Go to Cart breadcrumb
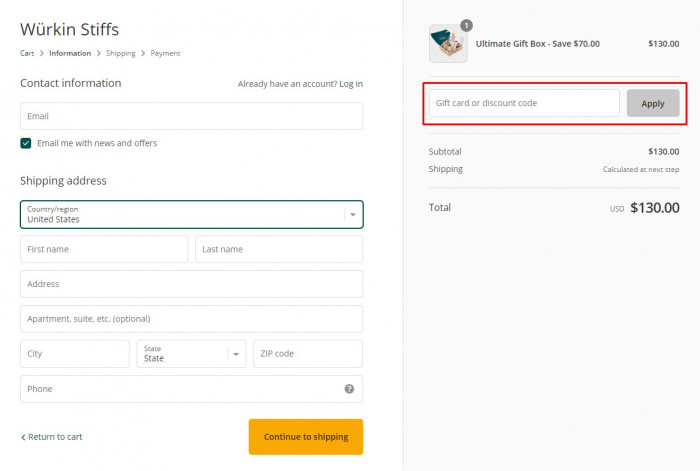The height and width of the screenshot is (471, 700). (27, 53)
